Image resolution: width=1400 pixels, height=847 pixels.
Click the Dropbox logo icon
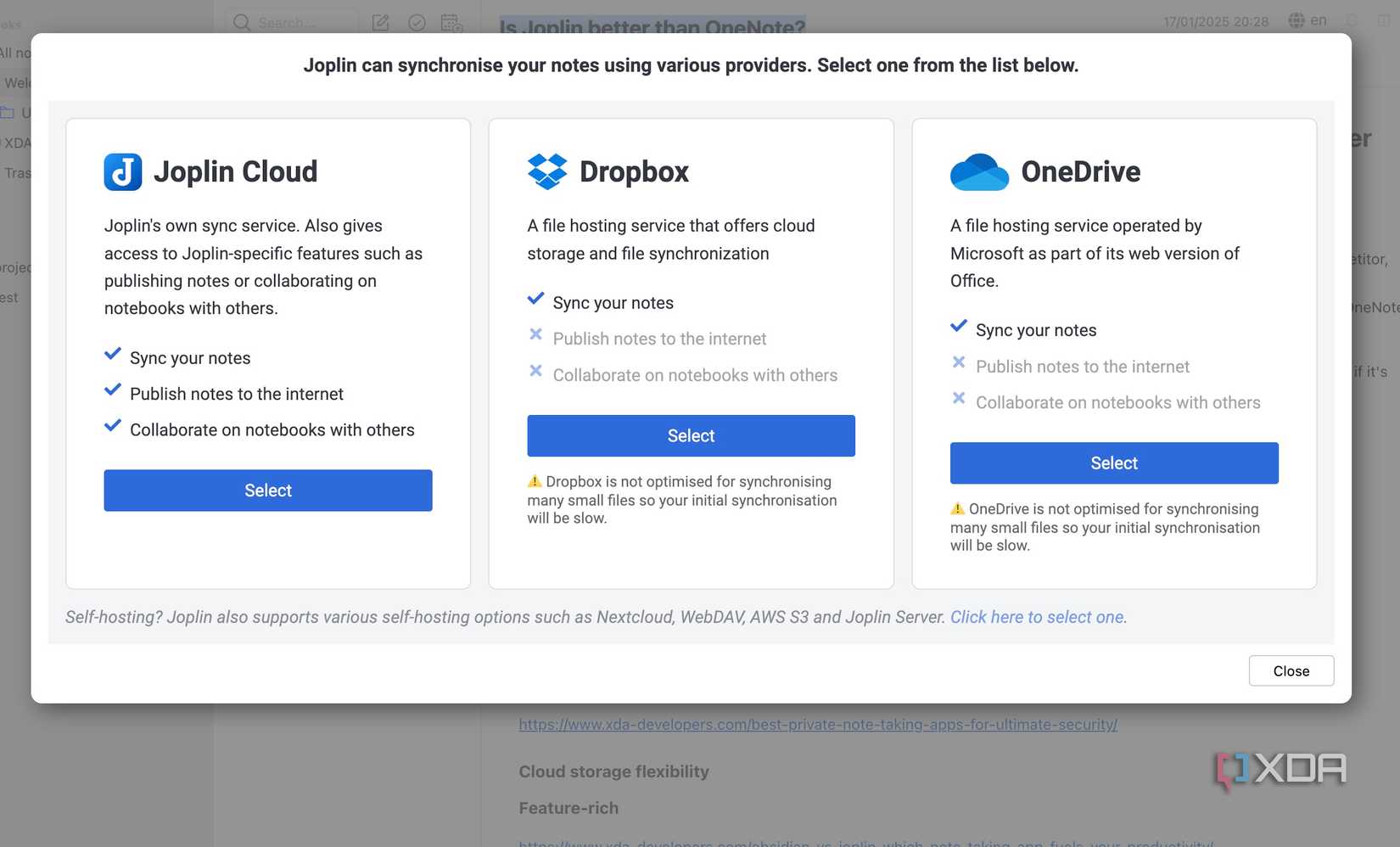point(547,171)
